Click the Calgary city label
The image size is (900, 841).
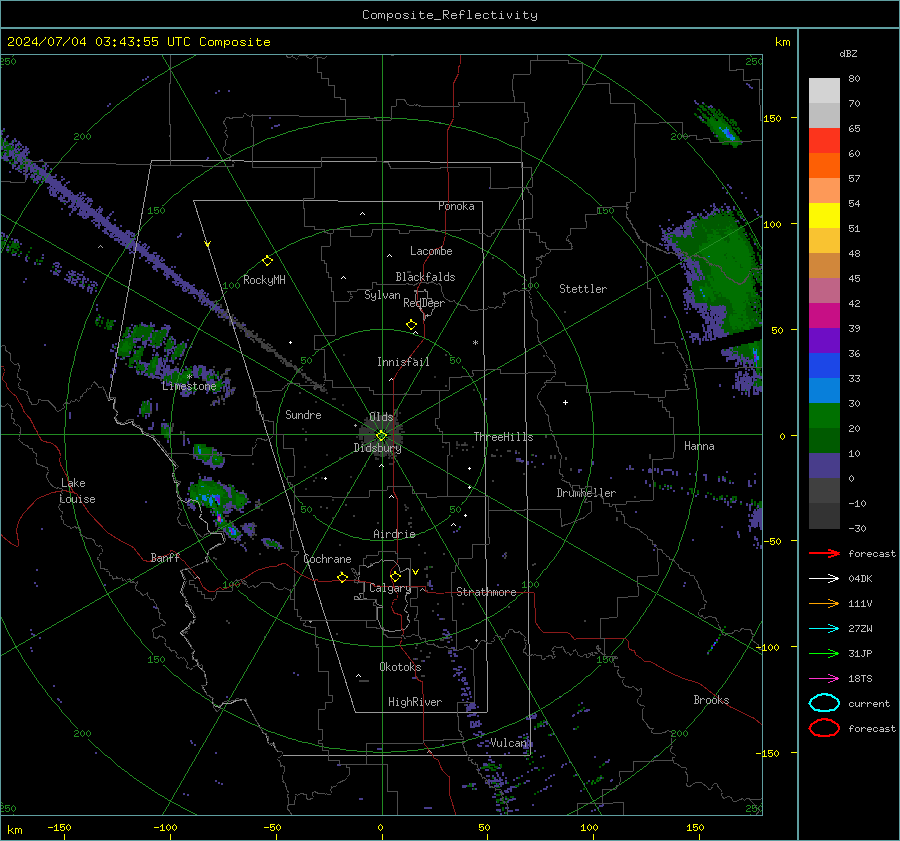(390, 588)
